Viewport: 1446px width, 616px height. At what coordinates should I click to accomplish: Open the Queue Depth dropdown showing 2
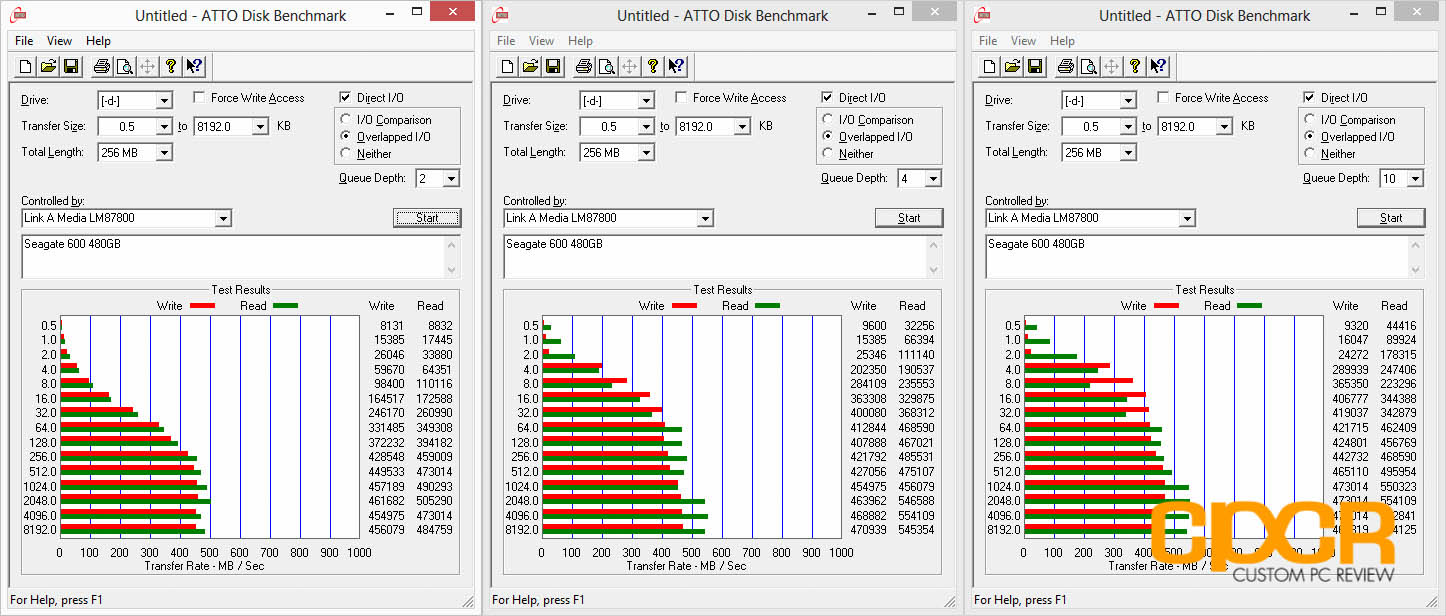click(x=451, y=178)
